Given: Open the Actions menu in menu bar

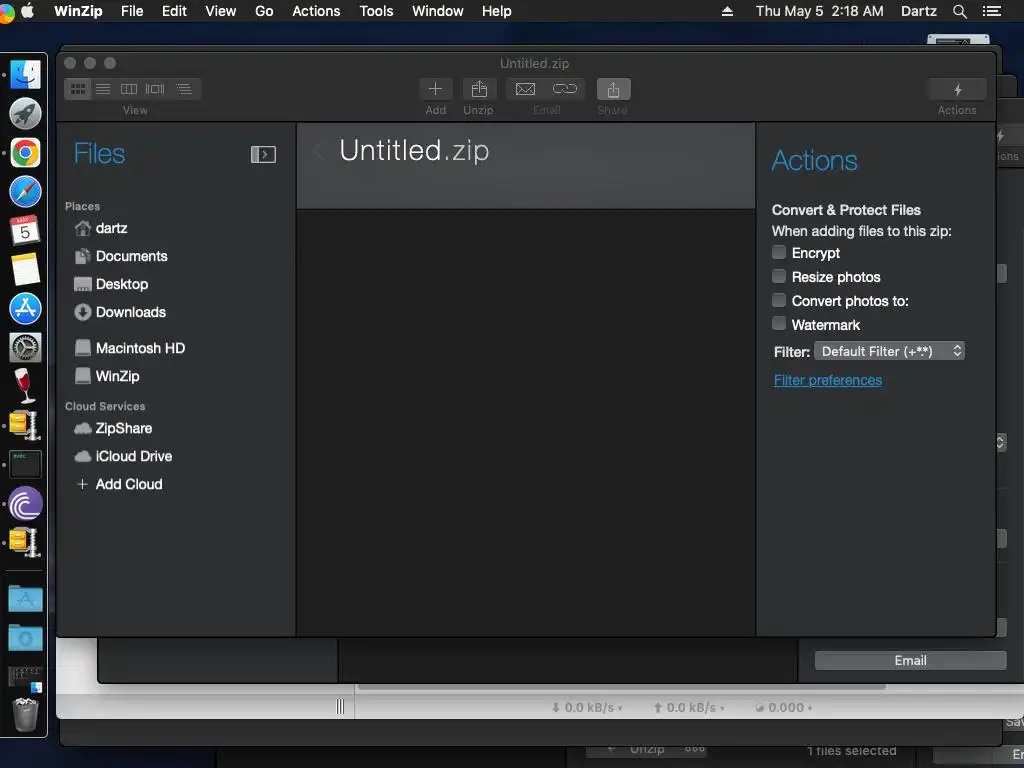Looking at the screenshot, I should coord(316,11).
